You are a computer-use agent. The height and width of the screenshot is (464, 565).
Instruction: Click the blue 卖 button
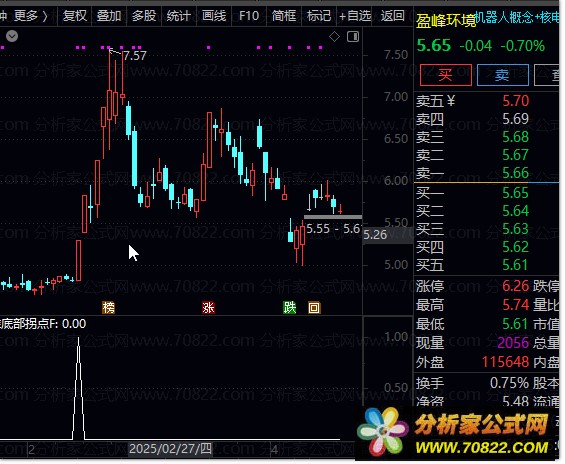503,75
